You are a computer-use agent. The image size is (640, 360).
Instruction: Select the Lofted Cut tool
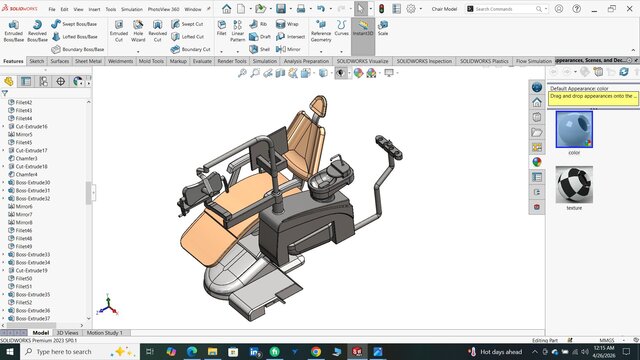pyautogui.click(x=188, y=37)
